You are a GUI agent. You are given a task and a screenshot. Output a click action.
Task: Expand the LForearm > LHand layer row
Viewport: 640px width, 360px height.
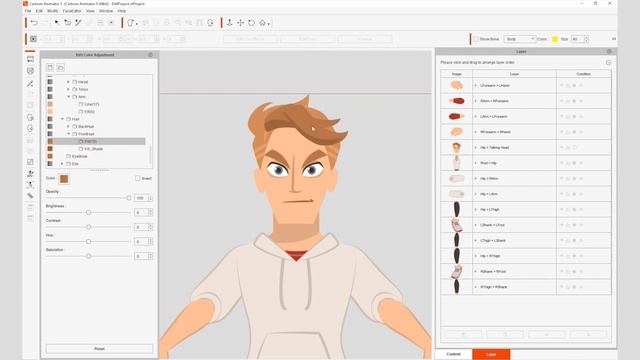click(x=476, y=85)
